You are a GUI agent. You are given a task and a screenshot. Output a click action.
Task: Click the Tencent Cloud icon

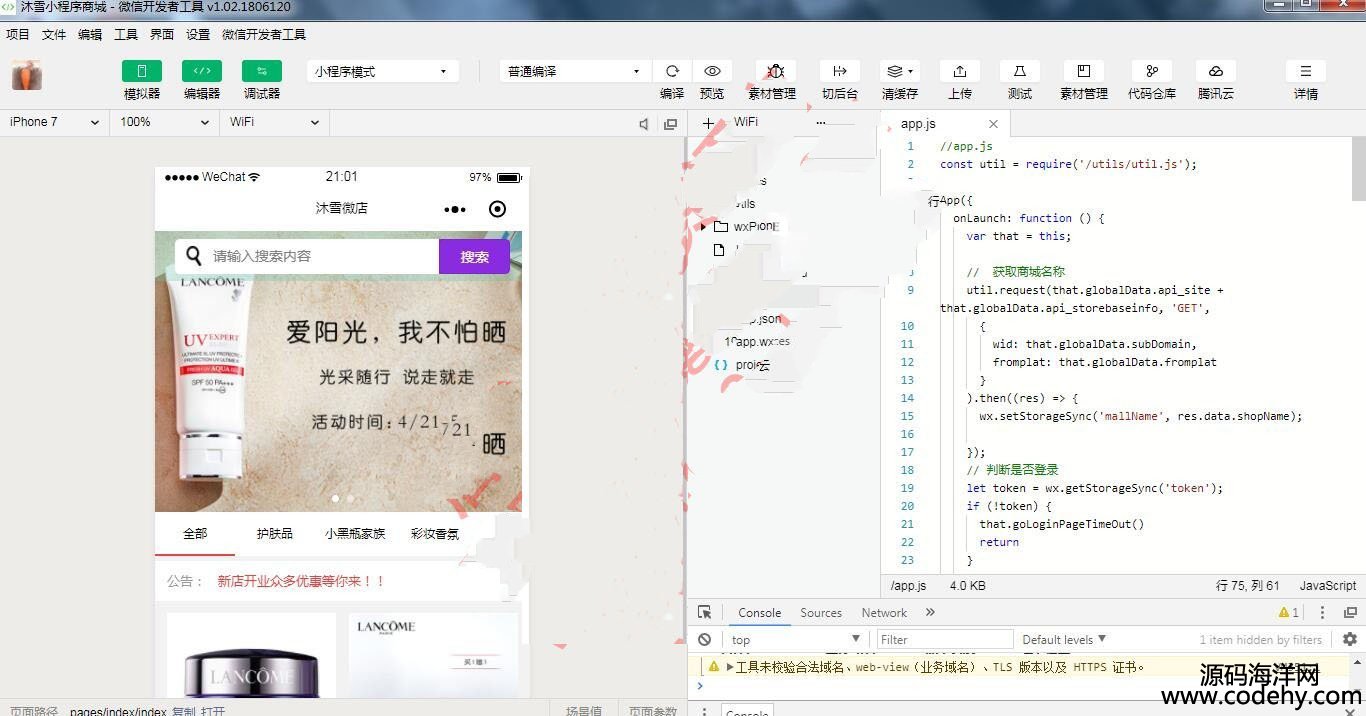click(x=1215, y=71)
